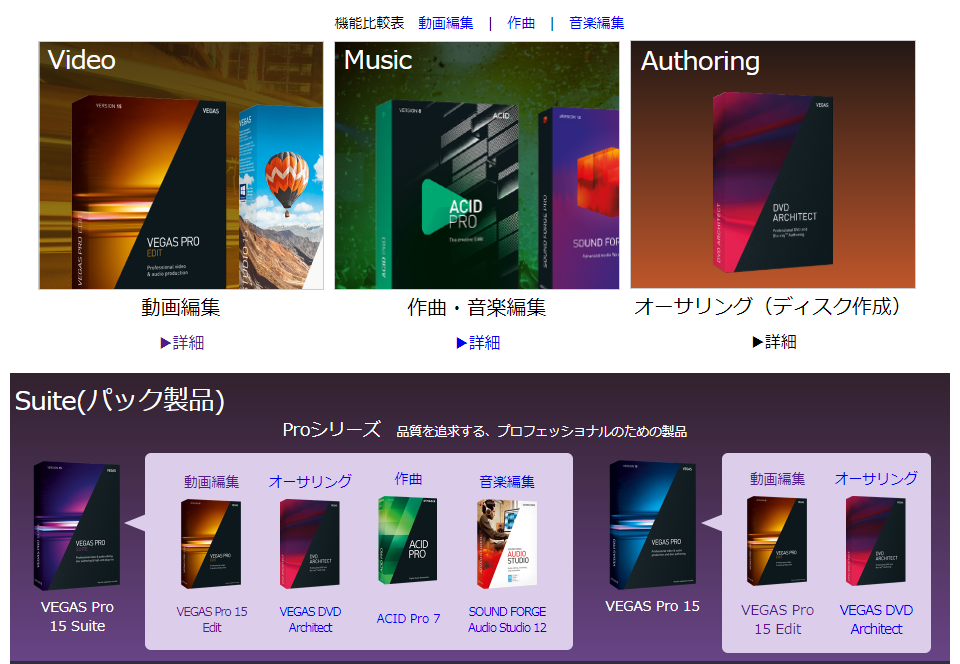Click the white VEGAS Pro 15 label
Image resolution: width=960 pixels, height=664 pixels.
pyautogui.click(x=653, y=606)
